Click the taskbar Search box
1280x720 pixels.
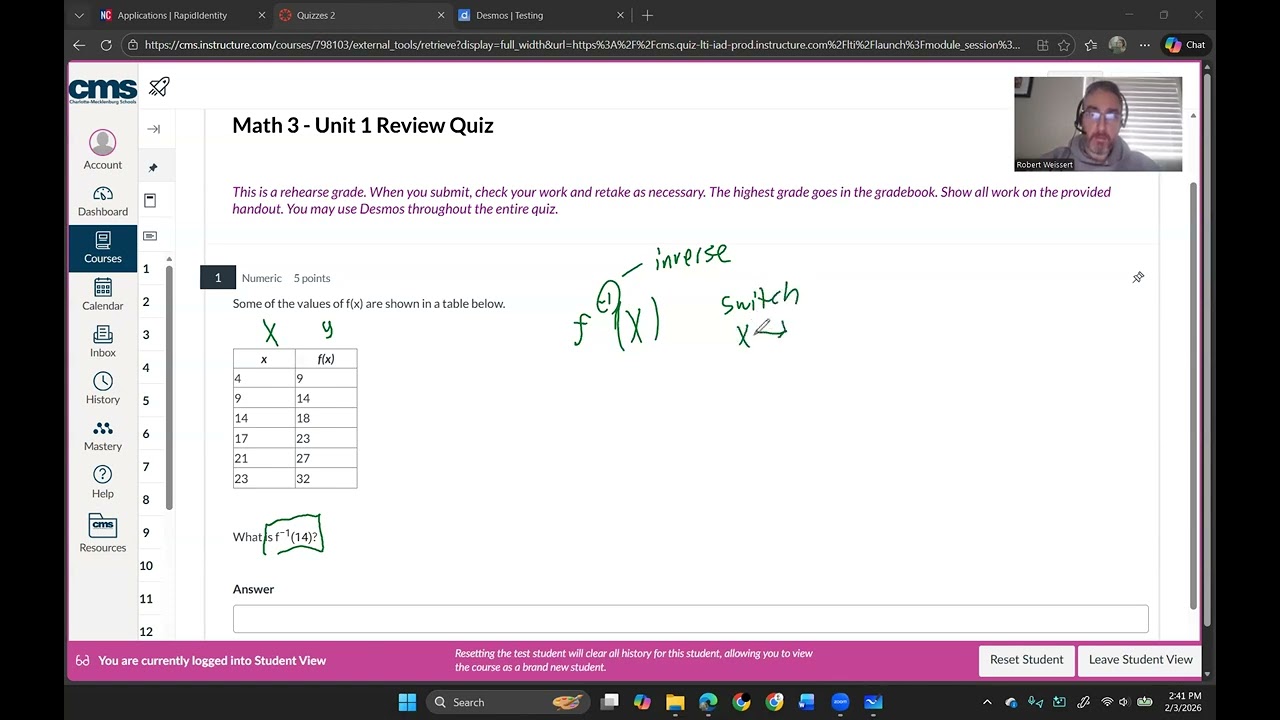pos(509,702)
